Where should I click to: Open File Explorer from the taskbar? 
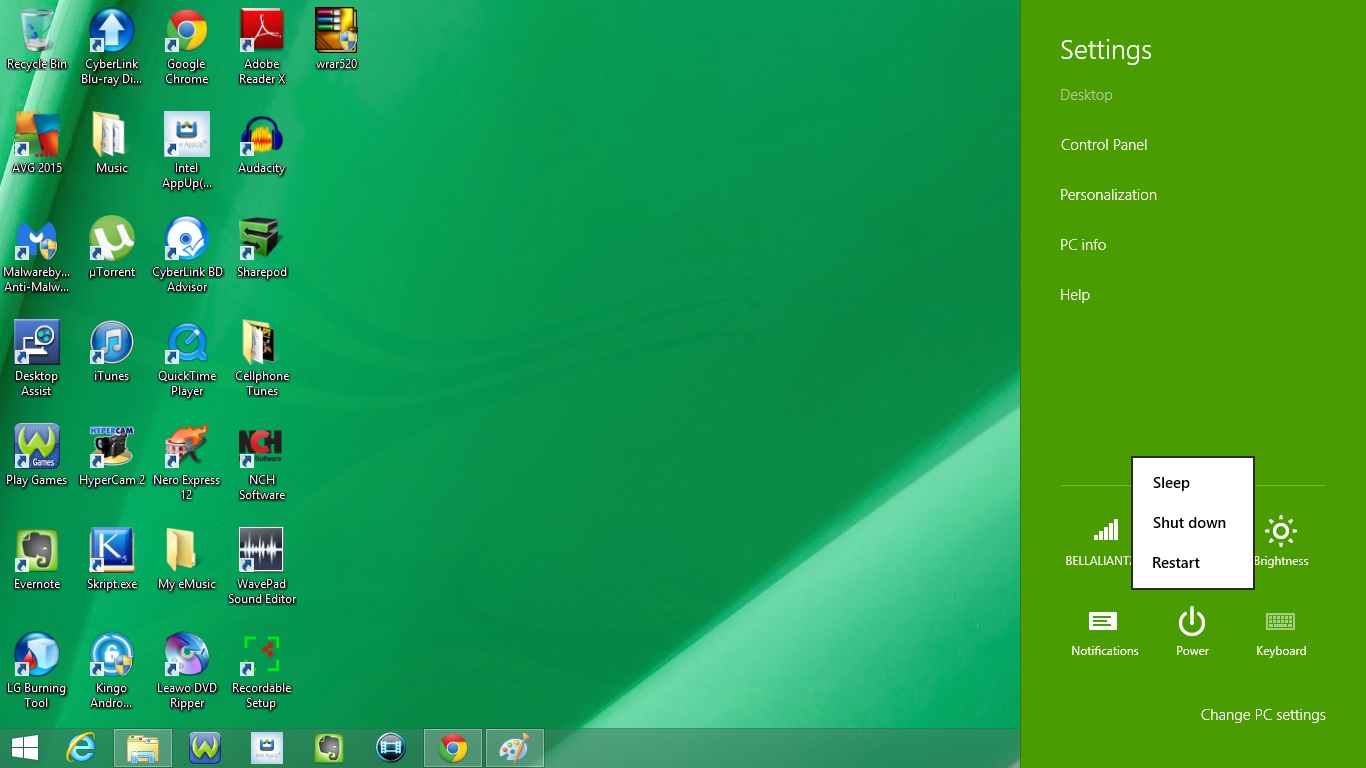tap(143, 748)
